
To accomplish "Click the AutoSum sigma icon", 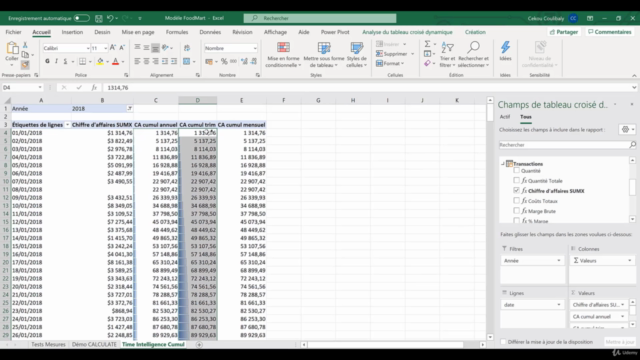I will coord(427,44).
